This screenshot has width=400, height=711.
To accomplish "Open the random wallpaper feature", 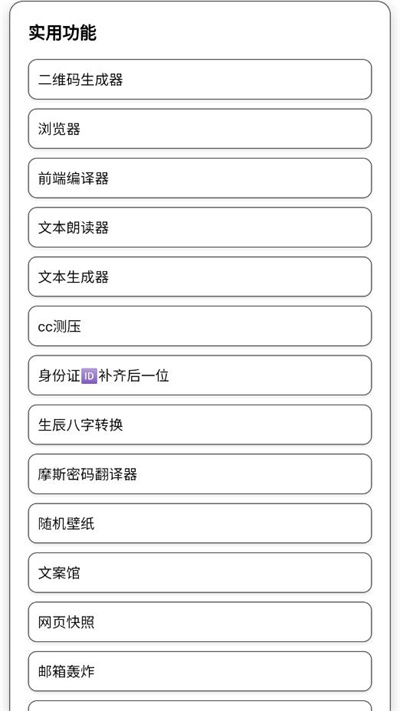I will click(x=200, y=523).
